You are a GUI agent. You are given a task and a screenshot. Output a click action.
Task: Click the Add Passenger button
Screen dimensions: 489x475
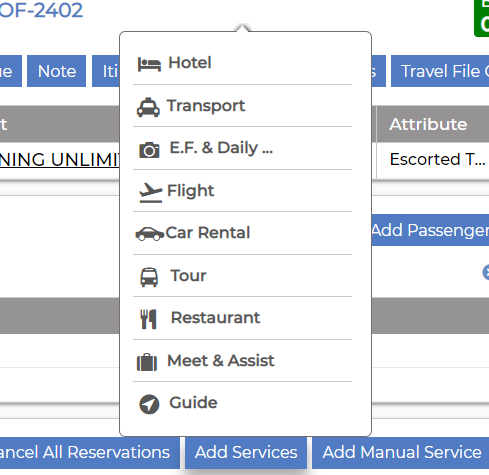click(x=430, y=230)
